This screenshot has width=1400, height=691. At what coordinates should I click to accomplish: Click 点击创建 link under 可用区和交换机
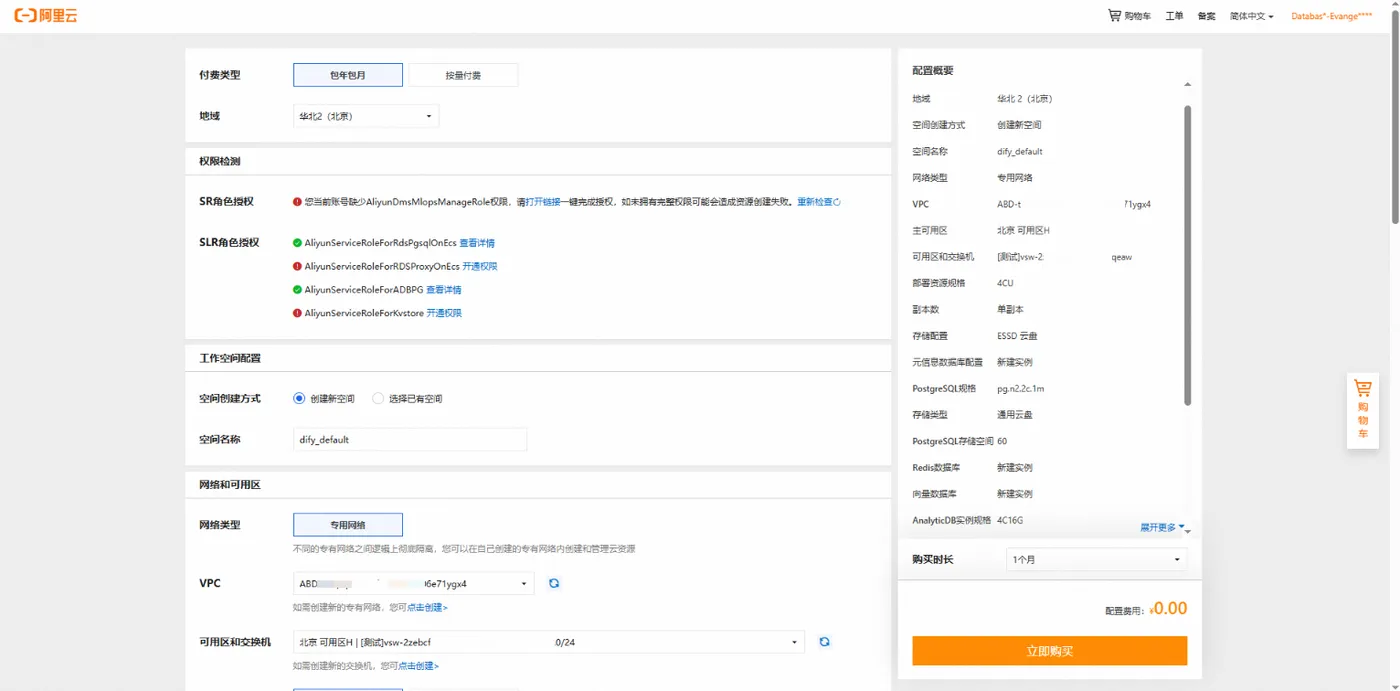pos(418,666)
